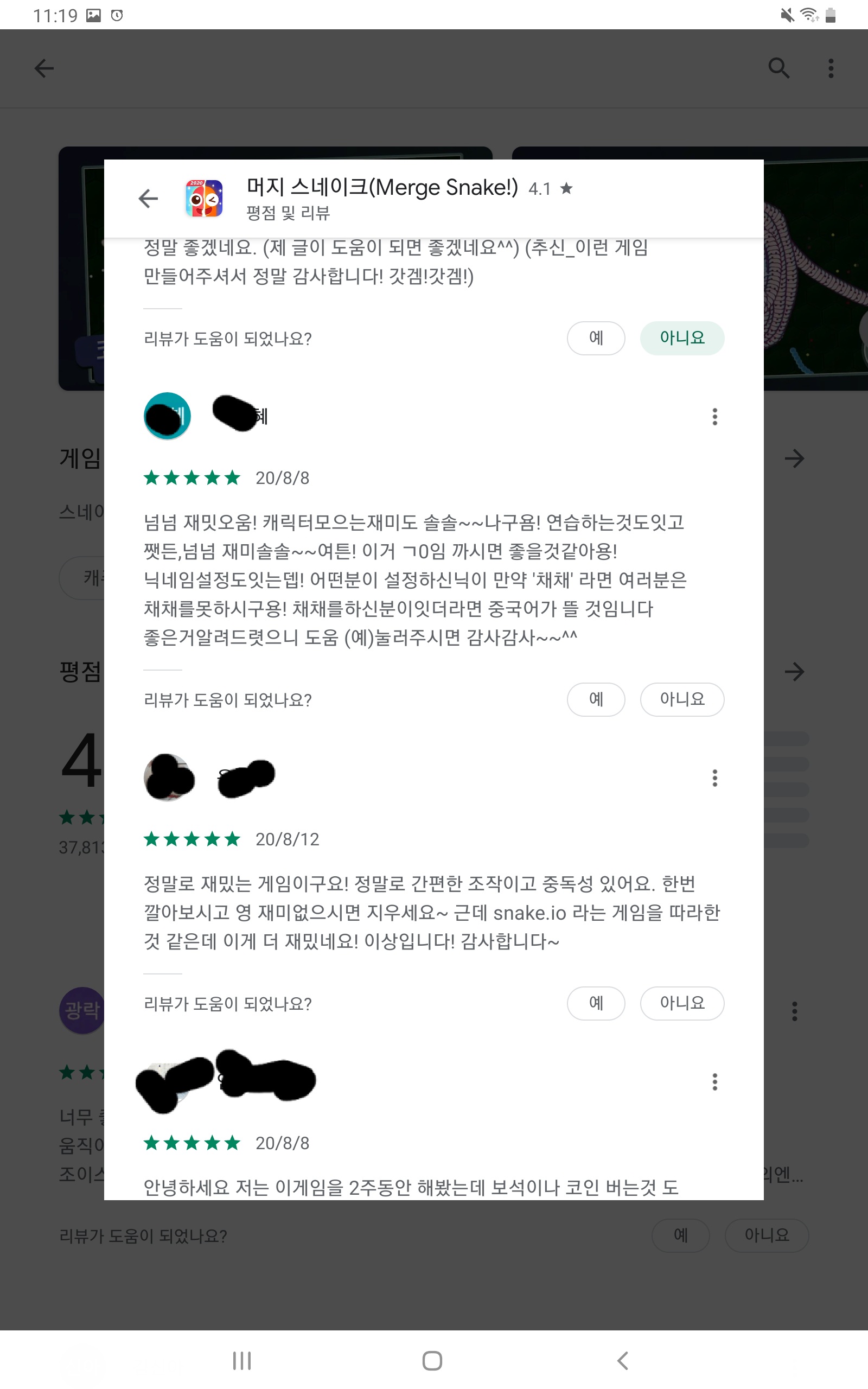Tap the five-star rating dated 20/8/12
Screen dimensions: 868x1389
[192, 839]
